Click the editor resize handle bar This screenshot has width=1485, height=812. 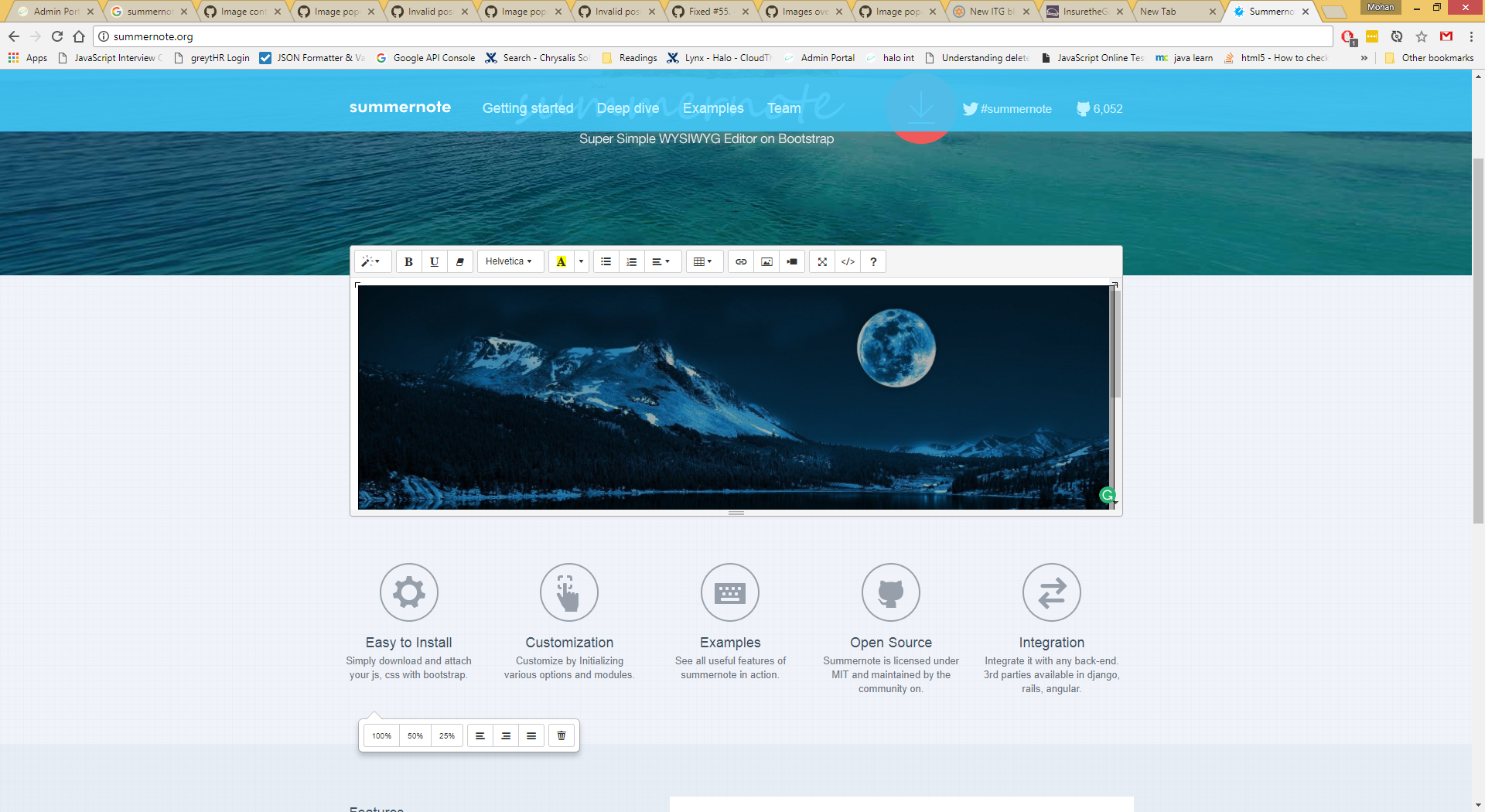point(736,513)
